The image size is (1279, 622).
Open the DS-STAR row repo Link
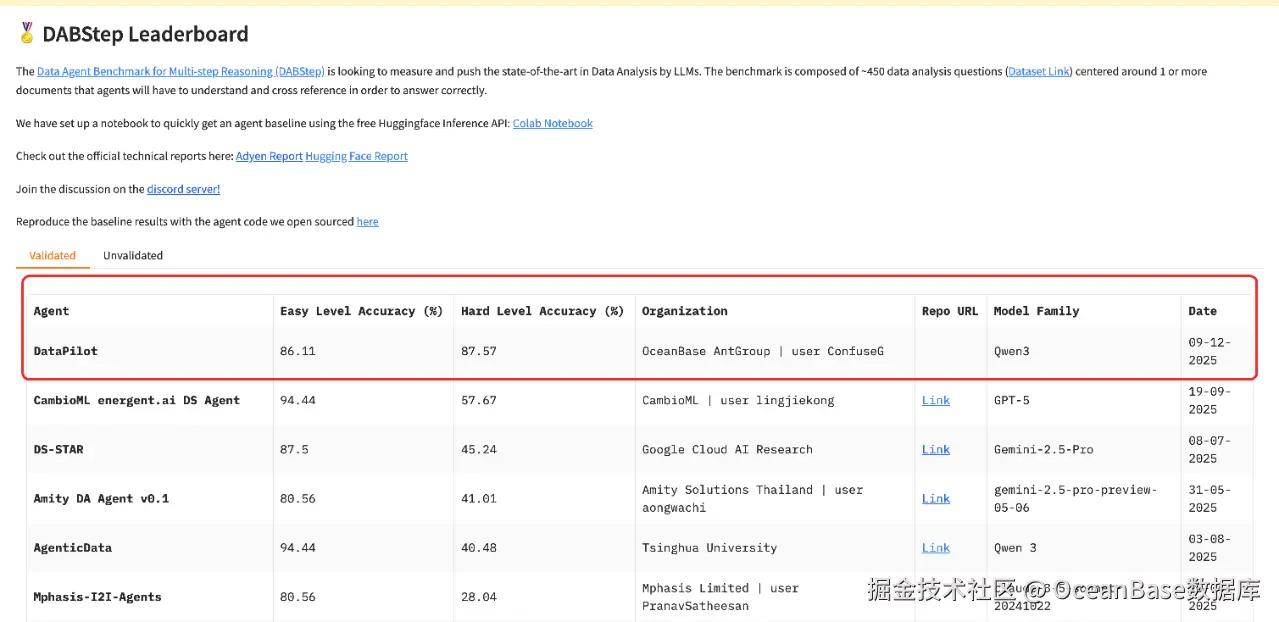pyautogui.click(x=936, y=449)
